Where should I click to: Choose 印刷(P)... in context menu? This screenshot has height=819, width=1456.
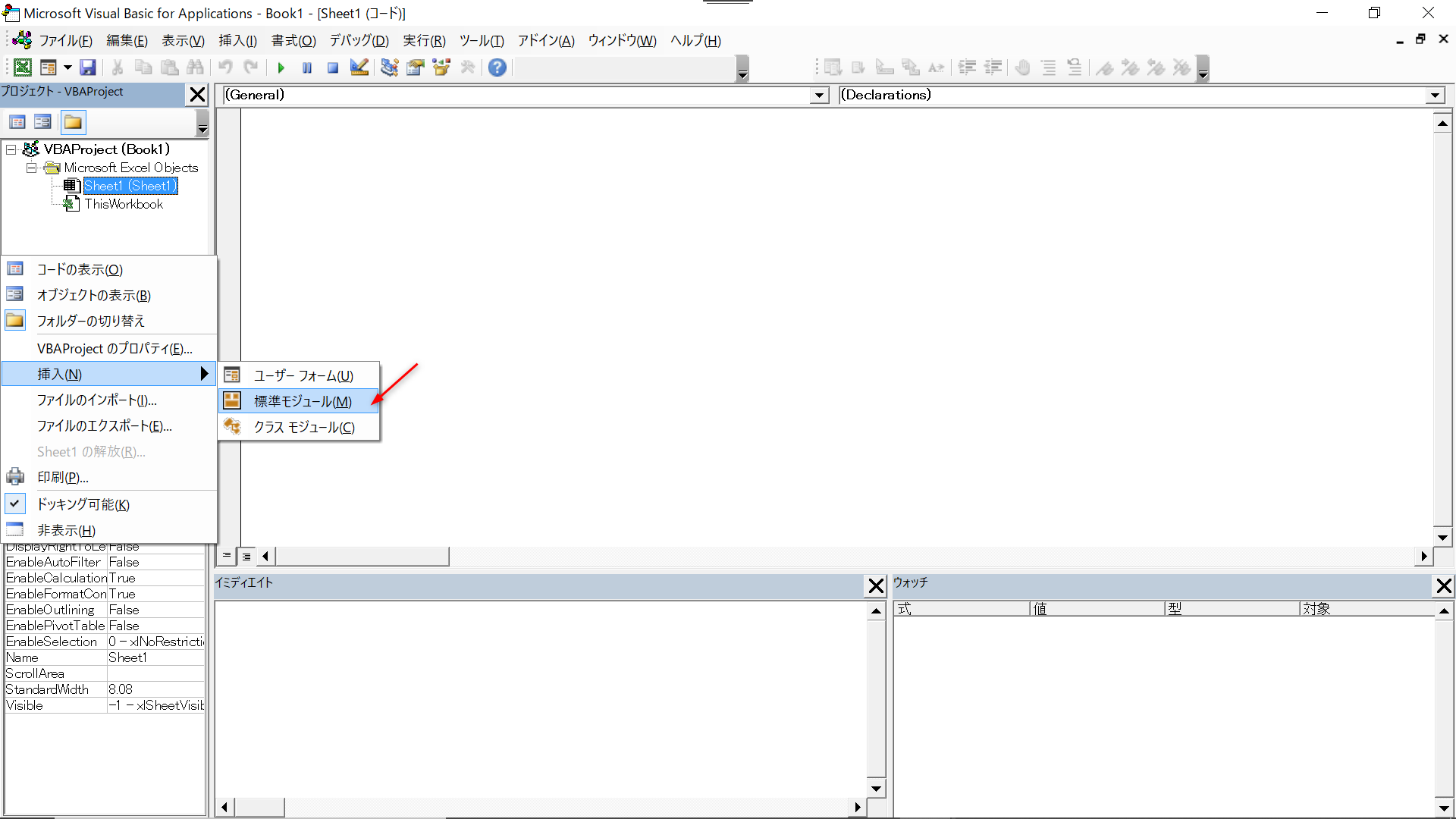tap(109, 477)
